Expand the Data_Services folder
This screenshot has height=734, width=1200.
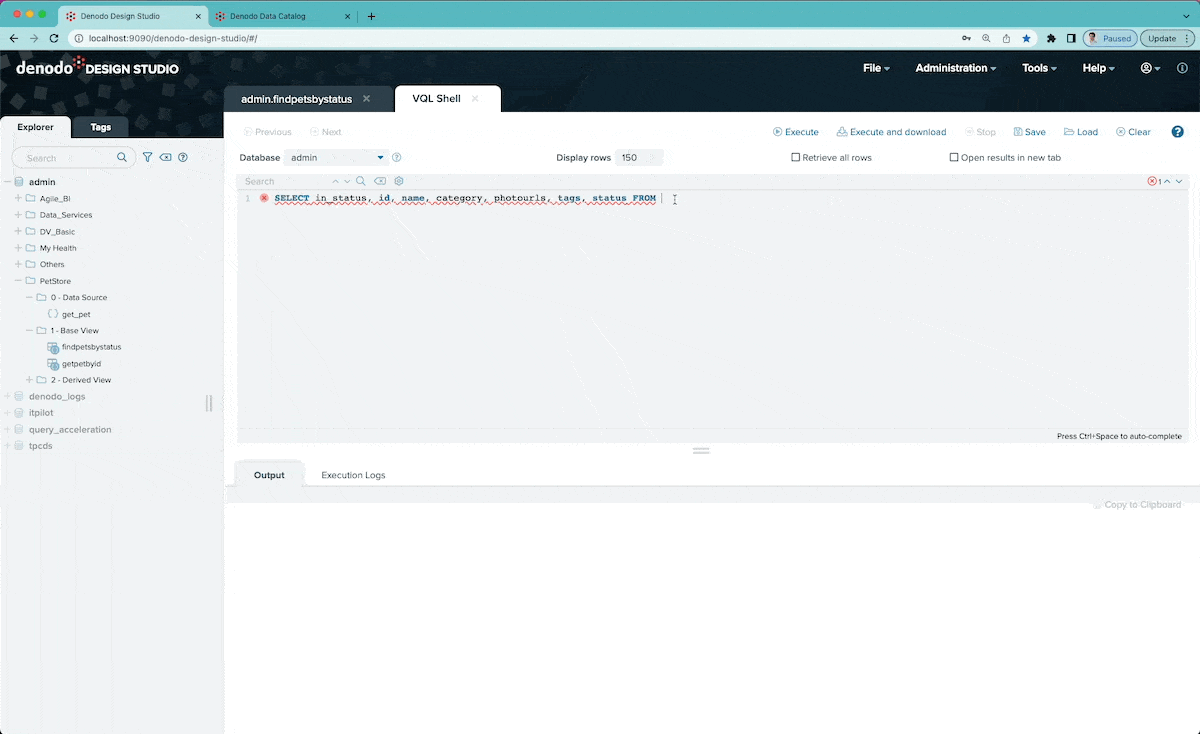coord(18,215)
